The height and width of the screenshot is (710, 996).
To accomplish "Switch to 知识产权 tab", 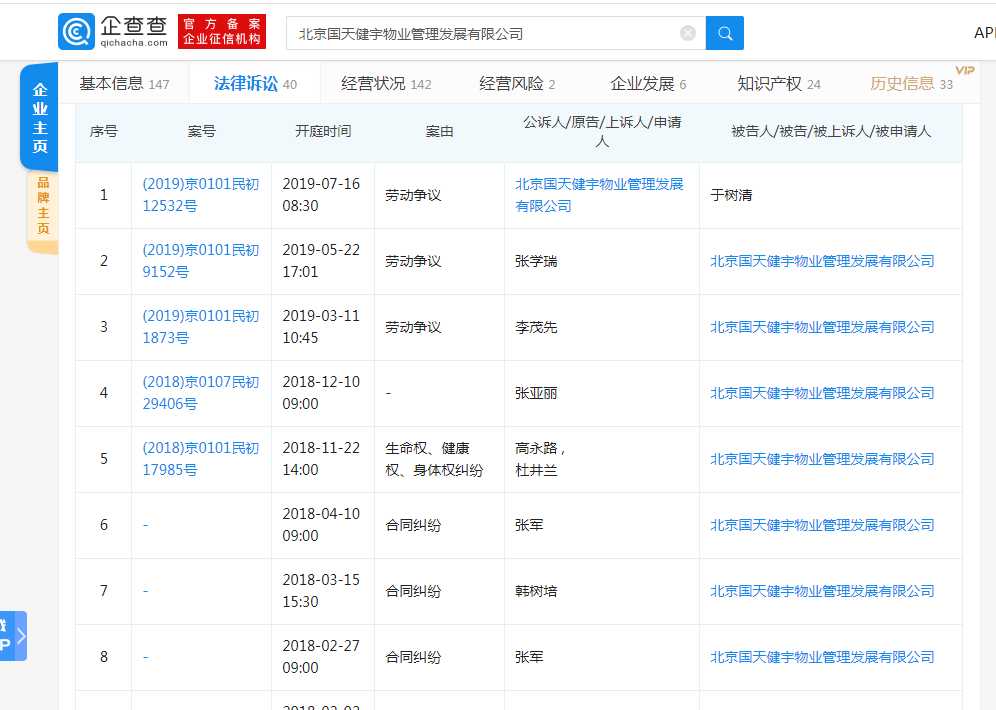I will coord(779,84).
